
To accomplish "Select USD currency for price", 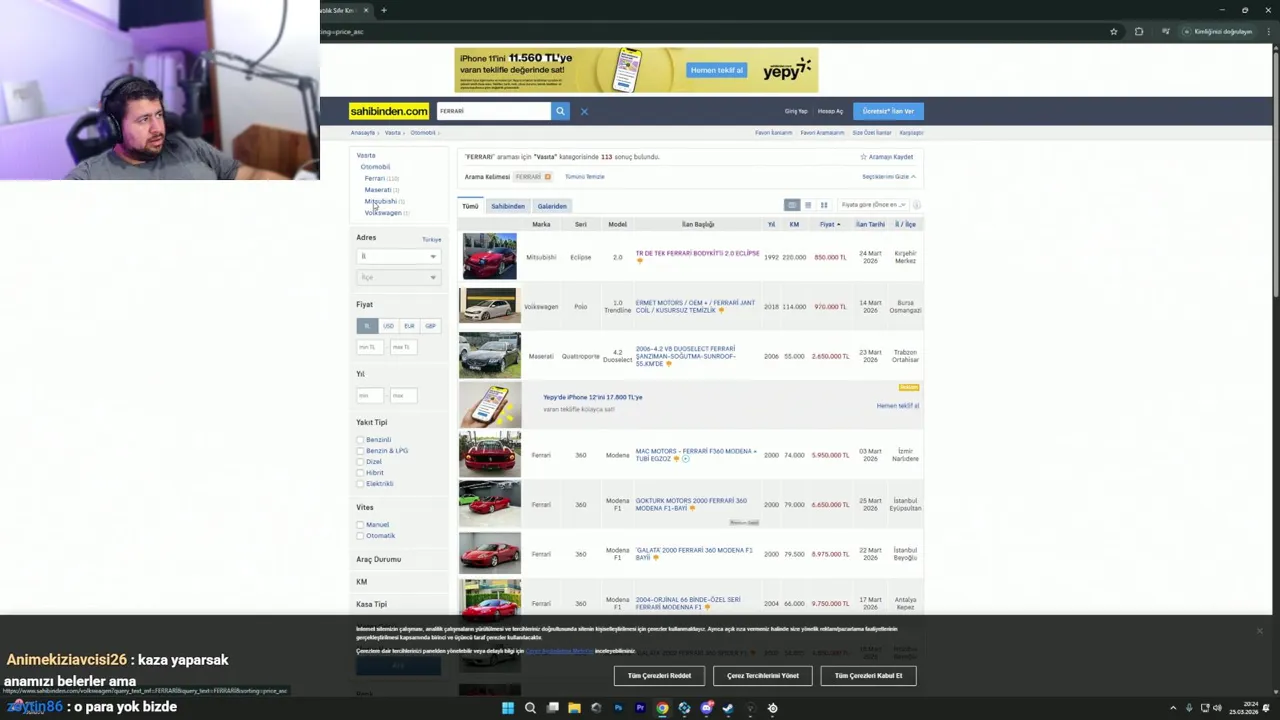I will (388, 326).
